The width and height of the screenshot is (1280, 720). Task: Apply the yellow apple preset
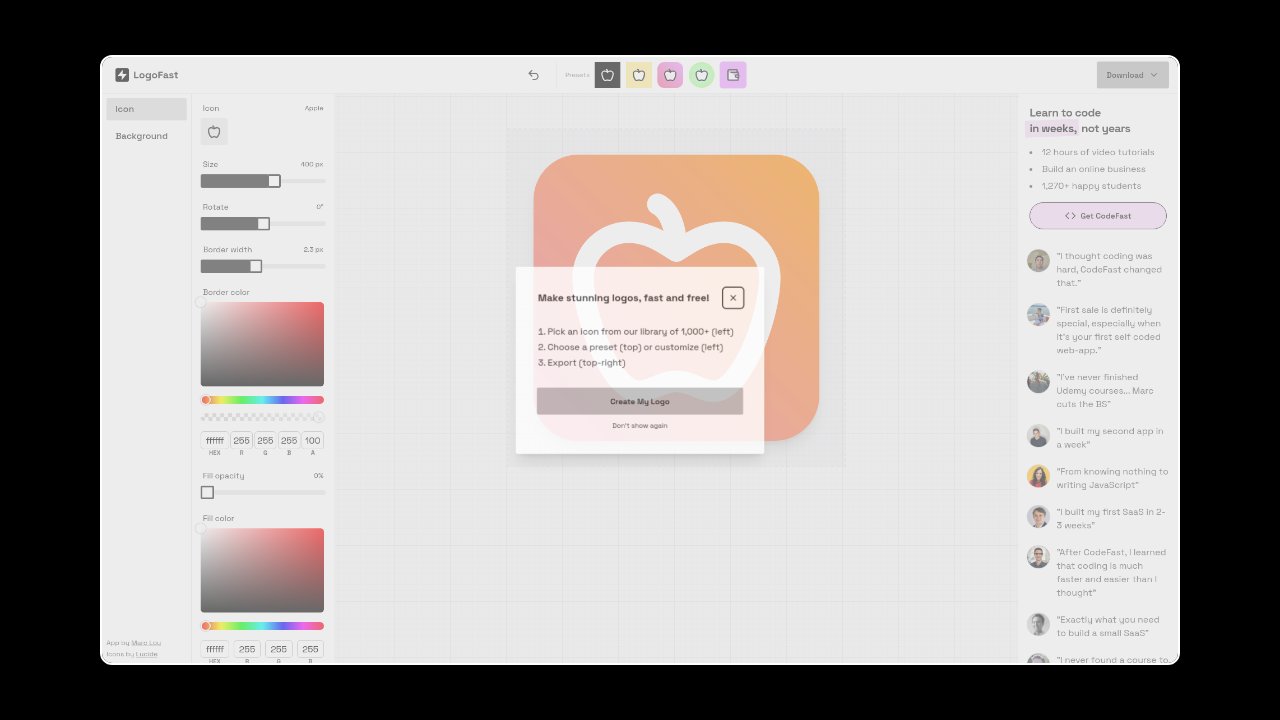coord(639,75)
